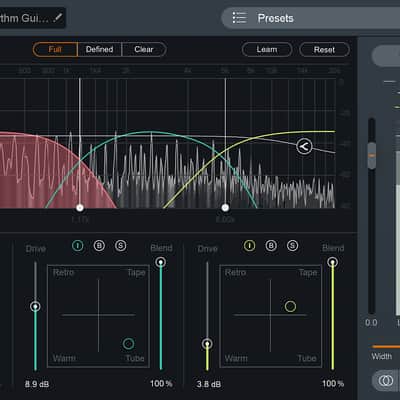Toggle yellow band bypass B button
Image resolution: width=400 pixels, height=400 pixels.
coord(271,246)
